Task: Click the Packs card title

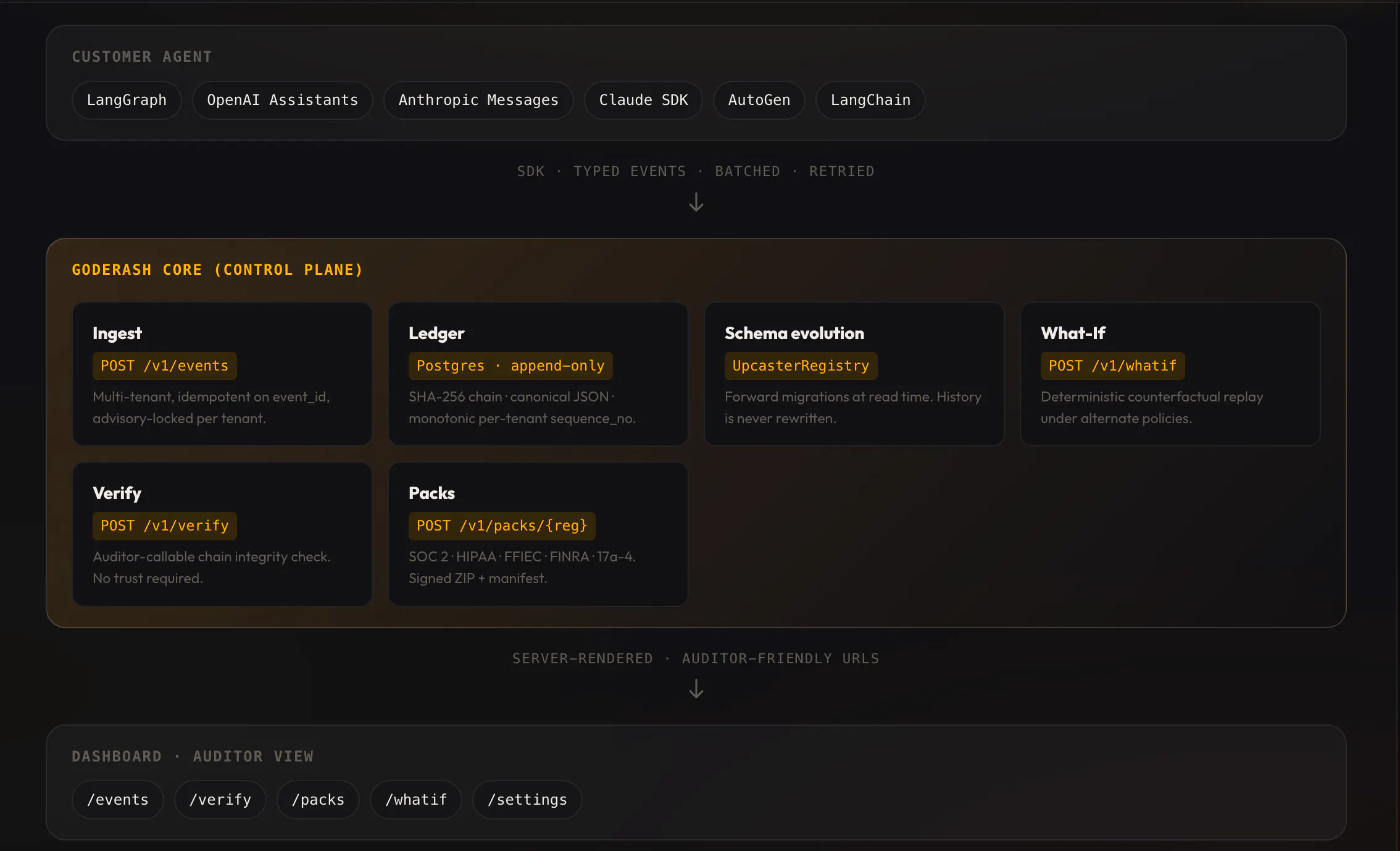Action: click(431, 493)
